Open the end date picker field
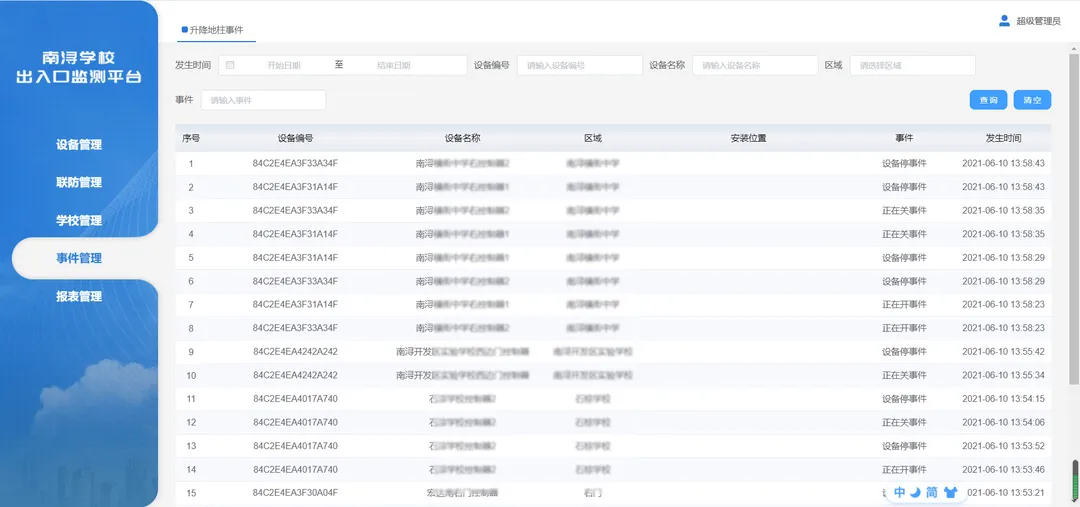 (393, 65)
